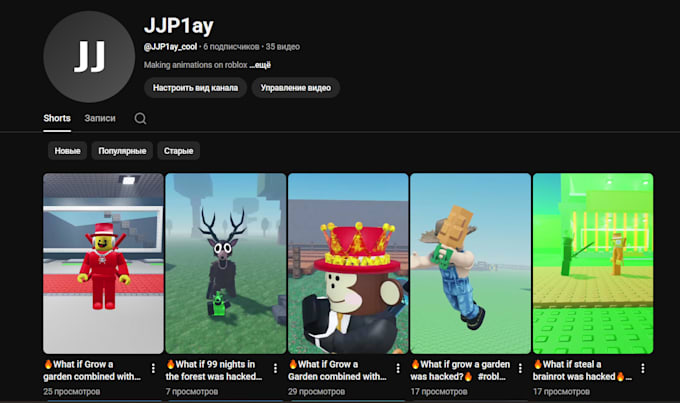Click '25 просмотров' view count text

[x=72, y=392]
